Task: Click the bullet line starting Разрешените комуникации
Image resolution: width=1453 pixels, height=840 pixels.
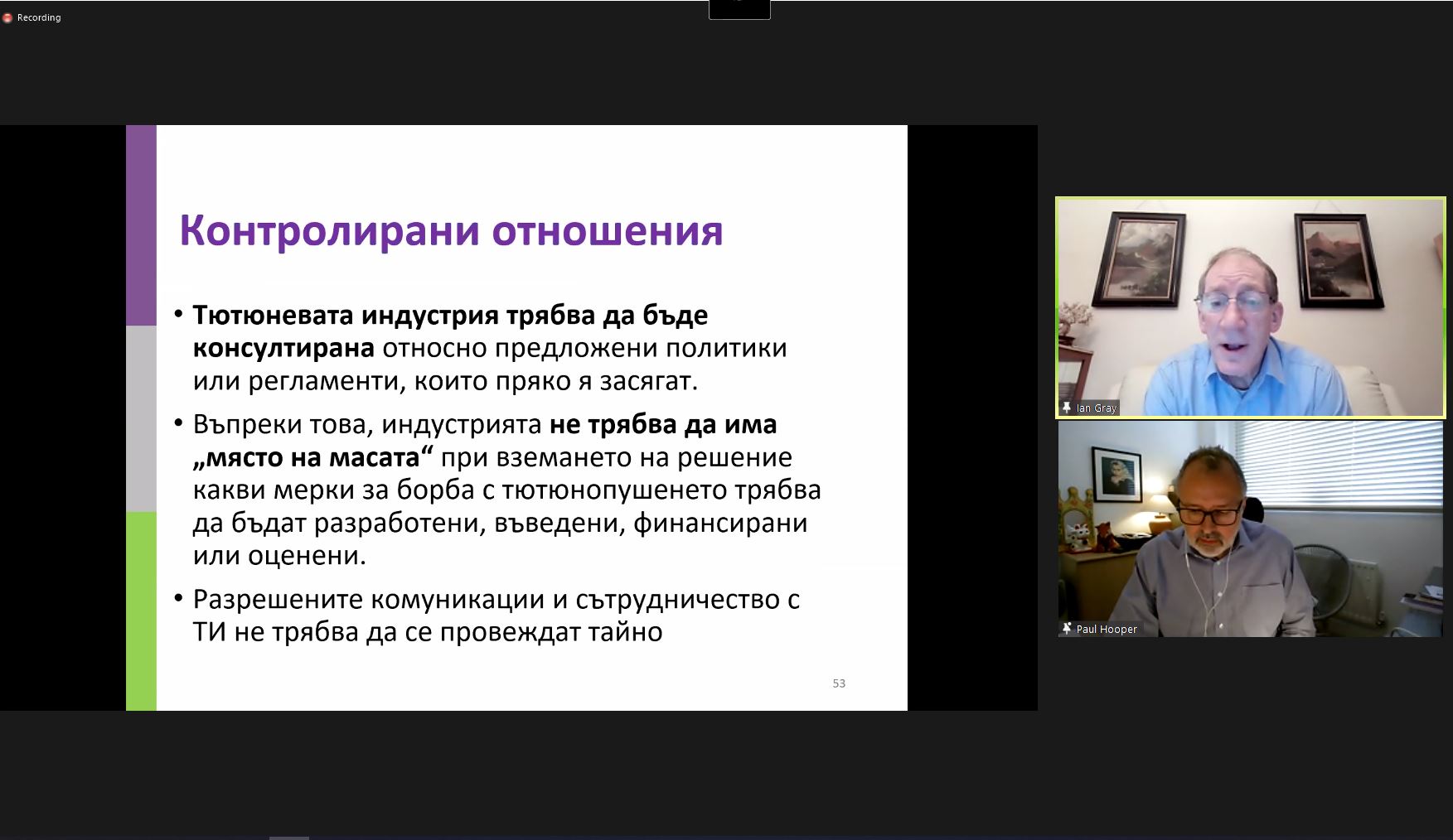Action: pyautogui.click(x=496, y=599)
